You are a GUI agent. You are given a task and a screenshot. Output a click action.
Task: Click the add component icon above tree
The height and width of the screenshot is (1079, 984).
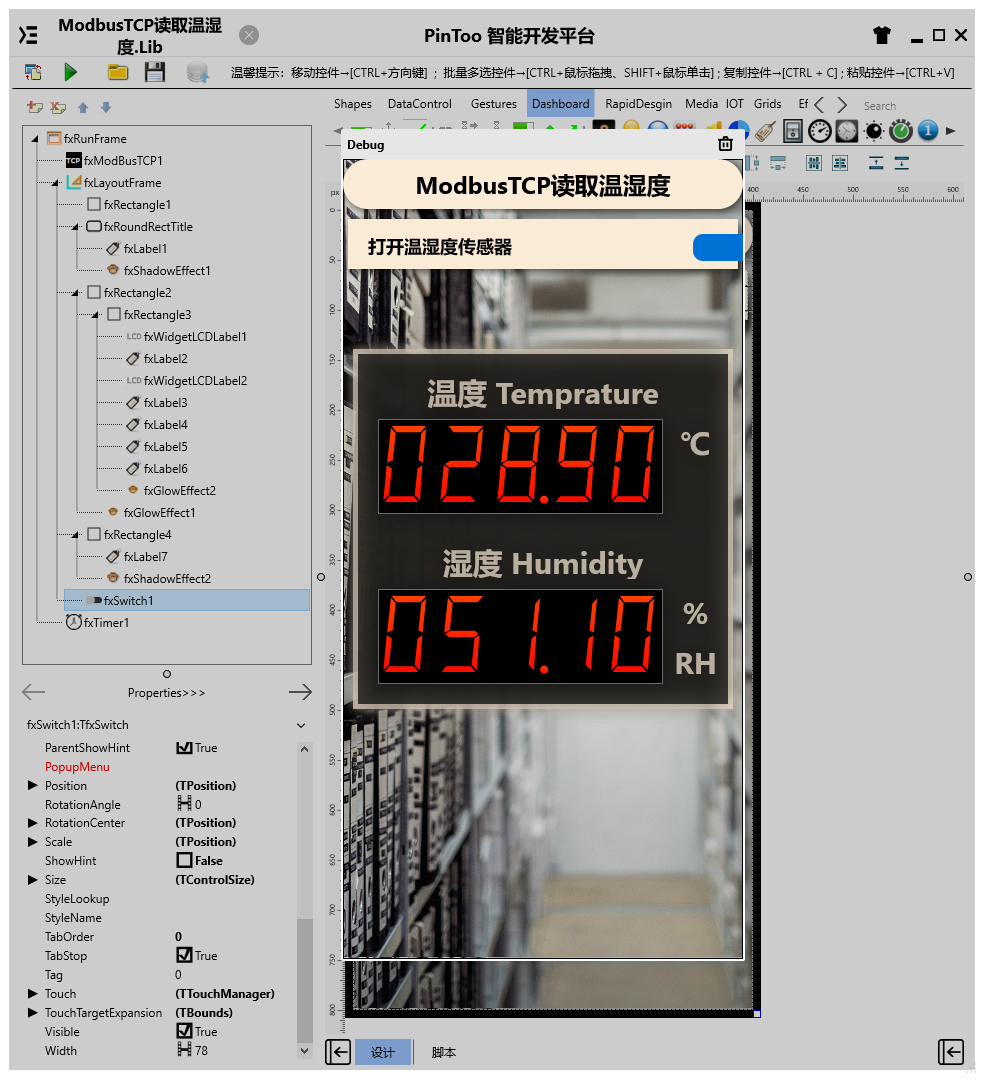(34, 107)
